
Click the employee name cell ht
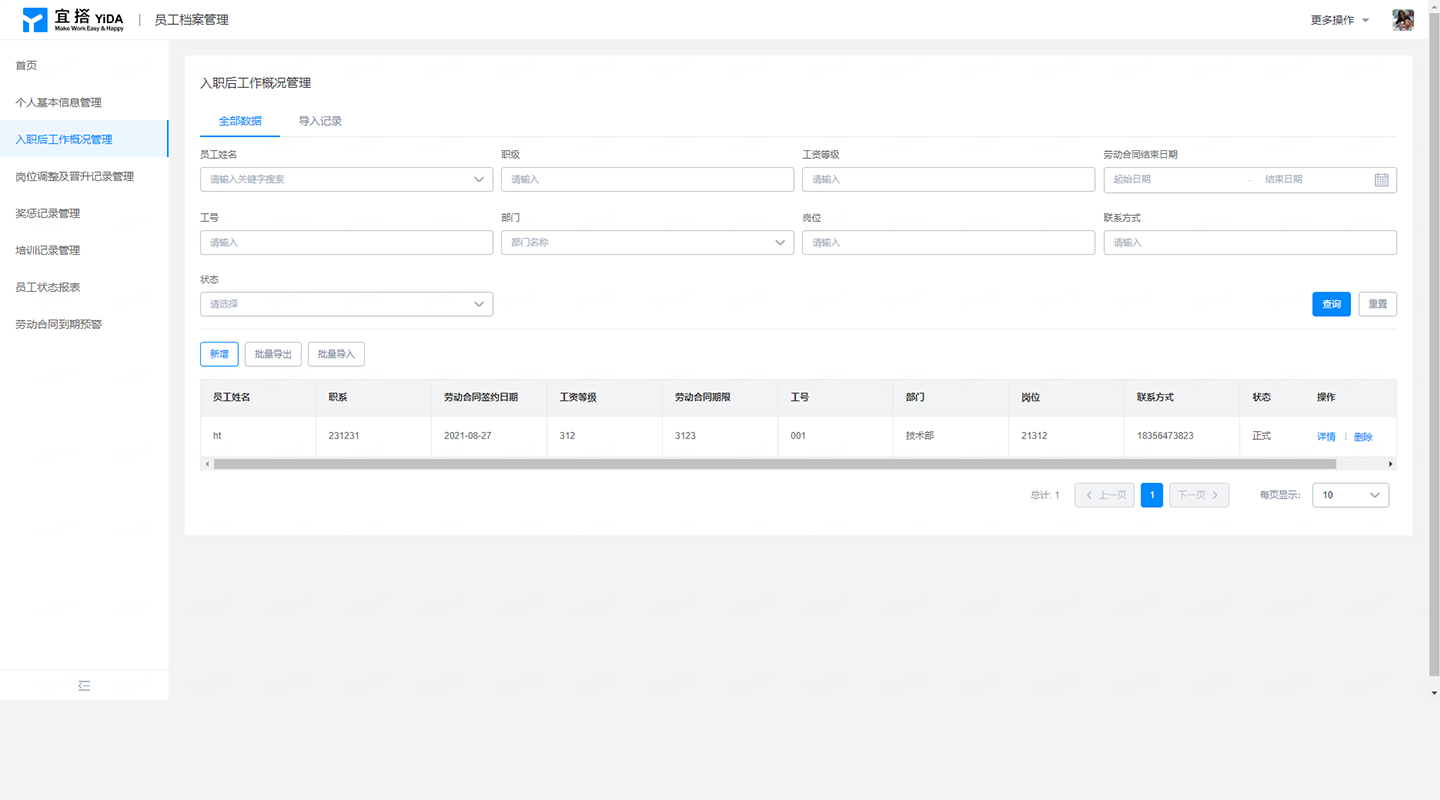tap(258, 436)
